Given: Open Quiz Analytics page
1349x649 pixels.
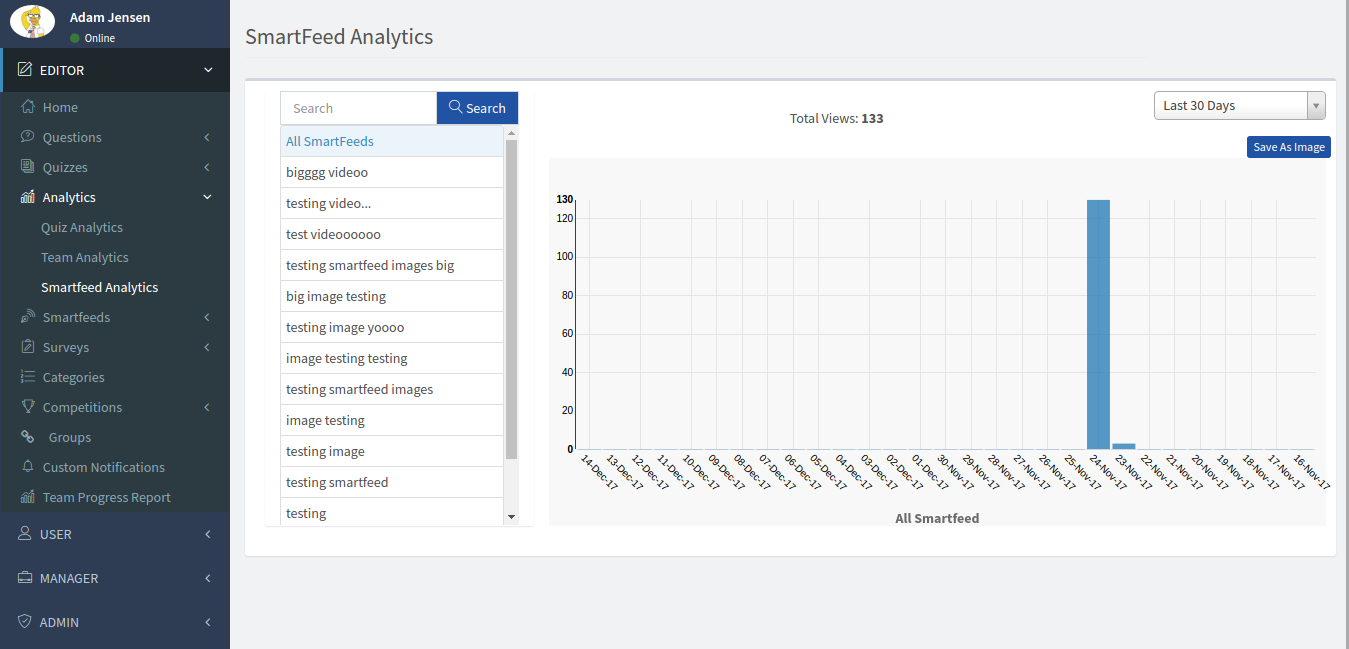Looking at the screenshot, I should coord(82,227).
